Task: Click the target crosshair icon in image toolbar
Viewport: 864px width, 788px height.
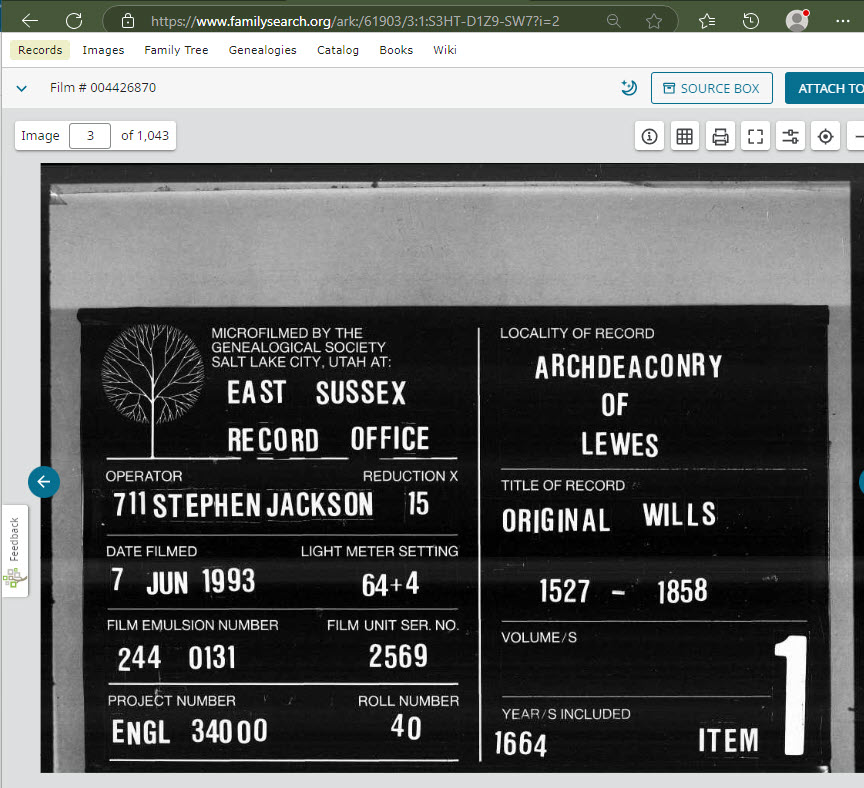Action: pos(825,136)
